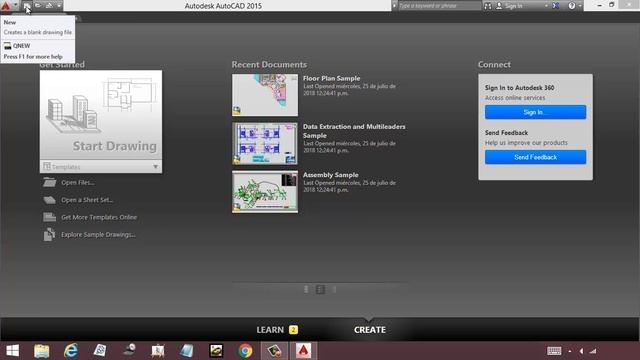Click the Send Feedback button
The height and width of the screenshot is (360, 640).
click(x=536, y=157)
